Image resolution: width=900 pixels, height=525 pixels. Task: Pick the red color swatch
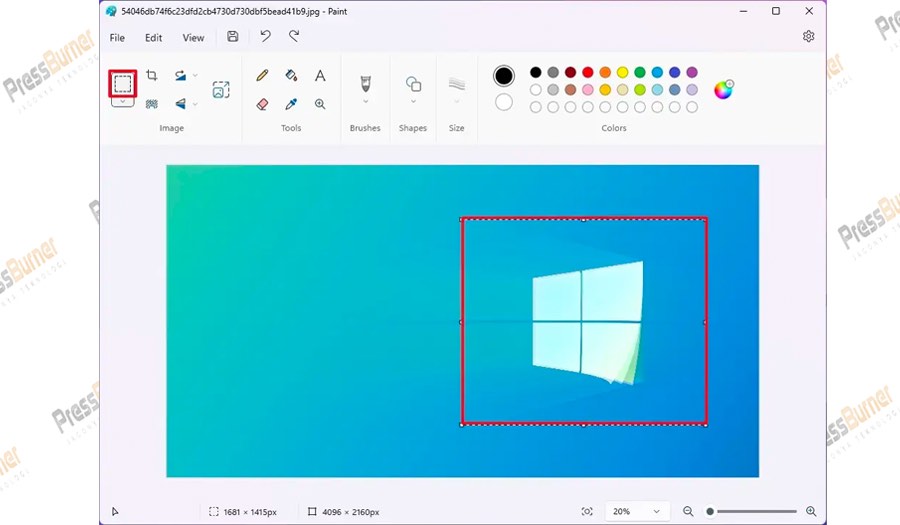pos(588,73)
